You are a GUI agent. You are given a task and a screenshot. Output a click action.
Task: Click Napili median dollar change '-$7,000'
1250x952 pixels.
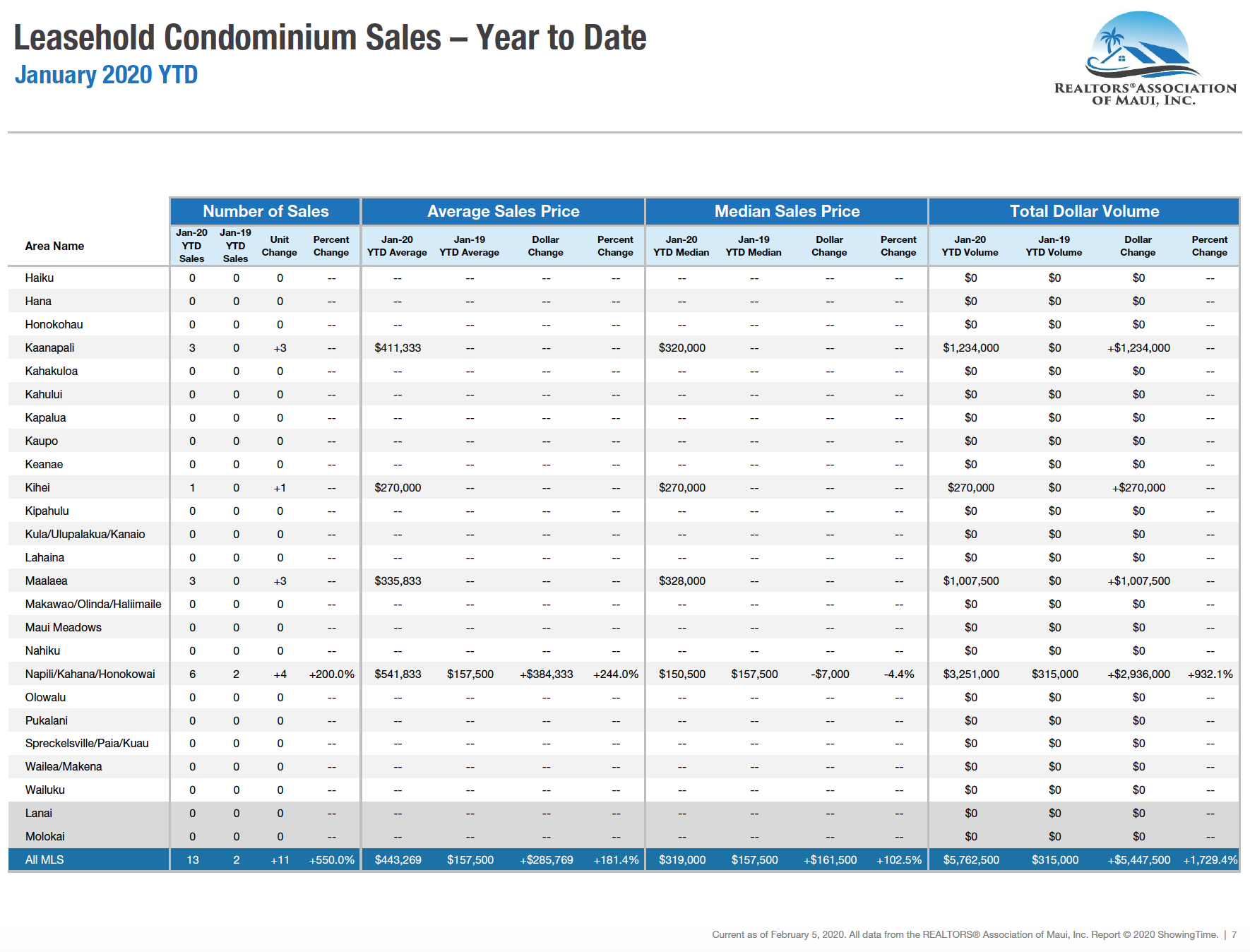coord(830,674)
